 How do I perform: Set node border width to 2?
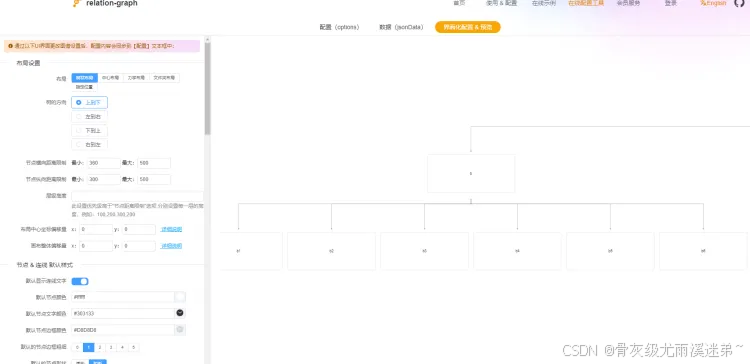pyautogui.click(x=99, y=347)
